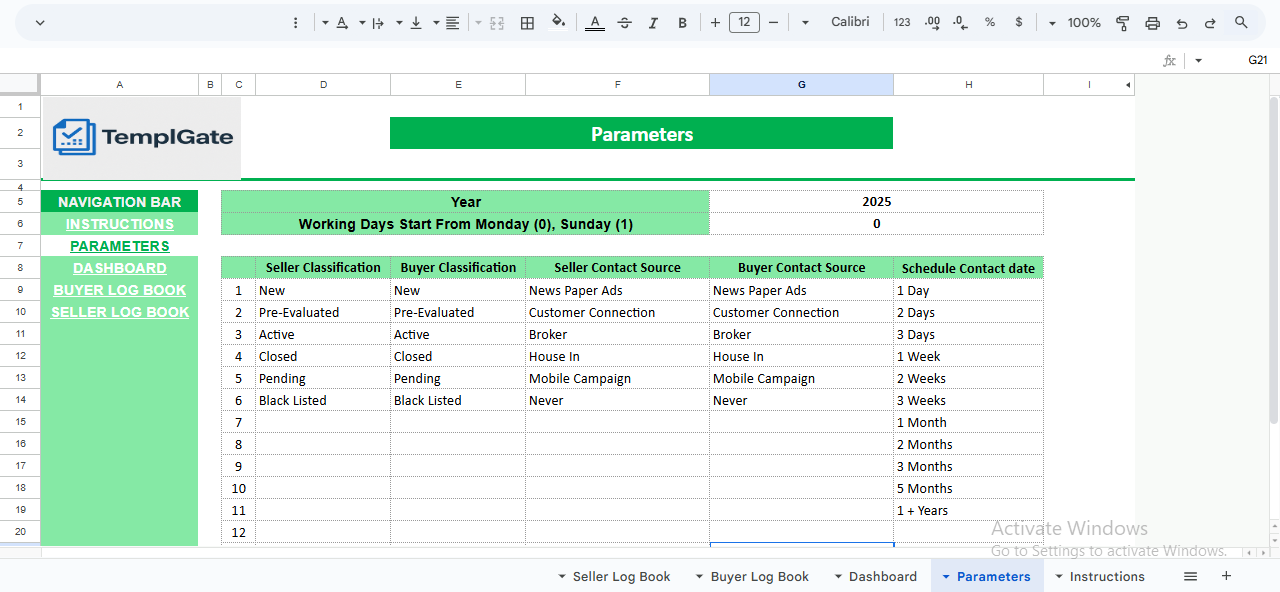Format as currency with dollar icon
The width and height of the screenshot is (1280, 592).
1019,22
